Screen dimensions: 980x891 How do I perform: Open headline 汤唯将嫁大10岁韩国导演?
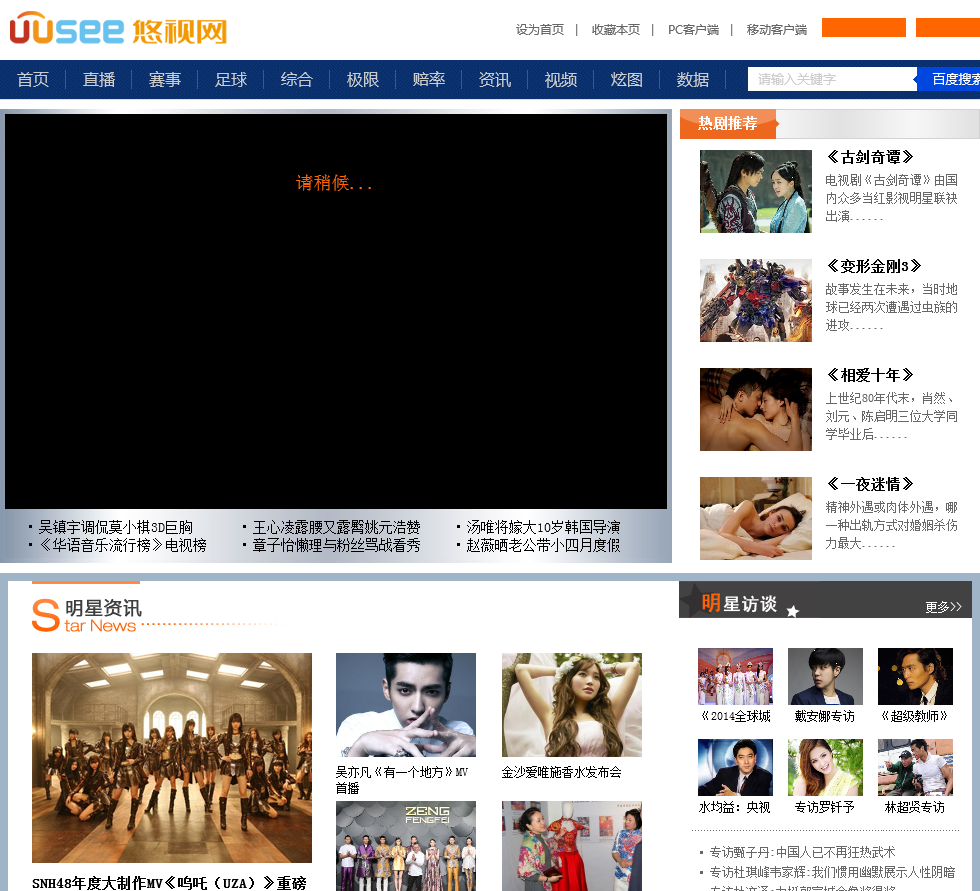(543, 527)
